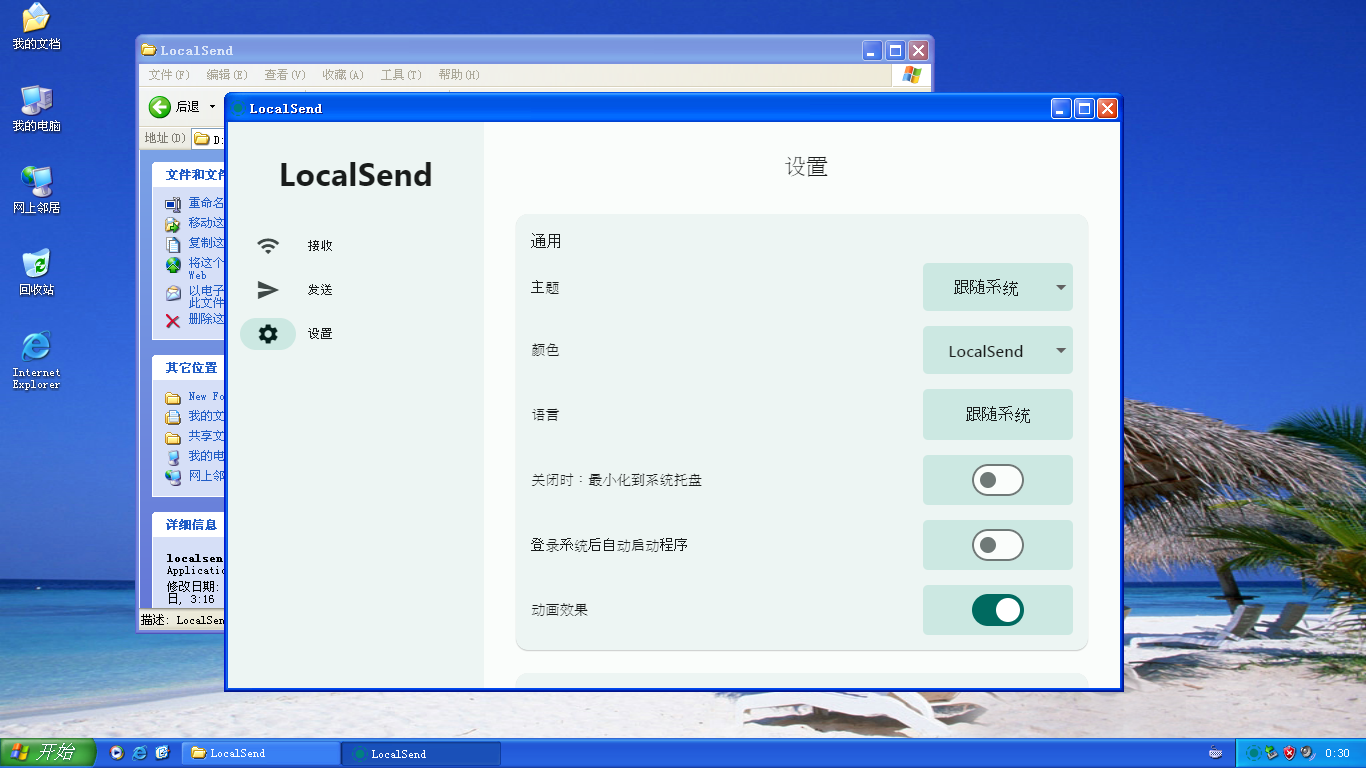
Task: Disable the animation effects switch
Action: click(997, 610)
